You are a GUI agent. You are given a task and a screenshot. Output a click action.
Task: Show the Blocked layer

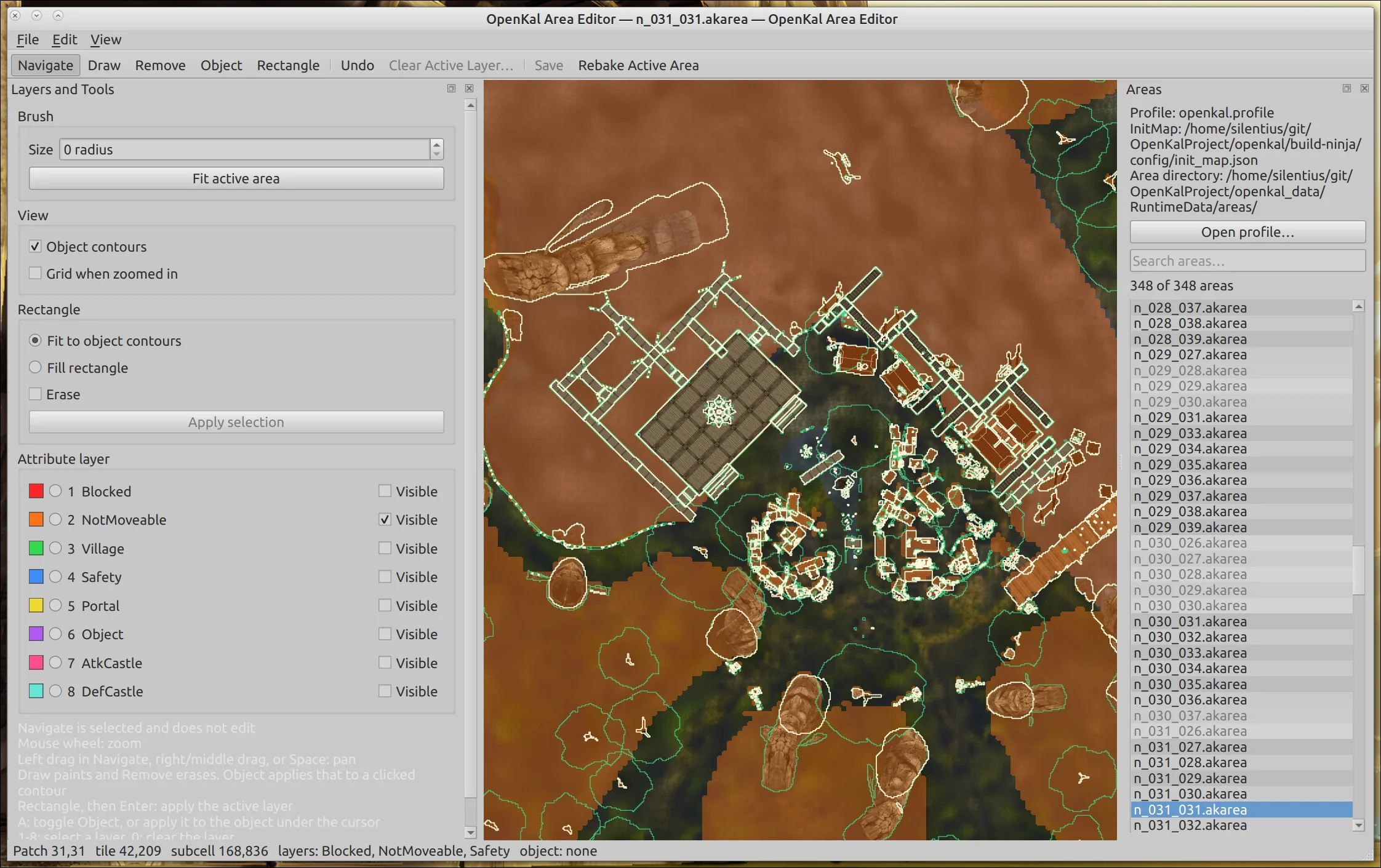point(385,491)
